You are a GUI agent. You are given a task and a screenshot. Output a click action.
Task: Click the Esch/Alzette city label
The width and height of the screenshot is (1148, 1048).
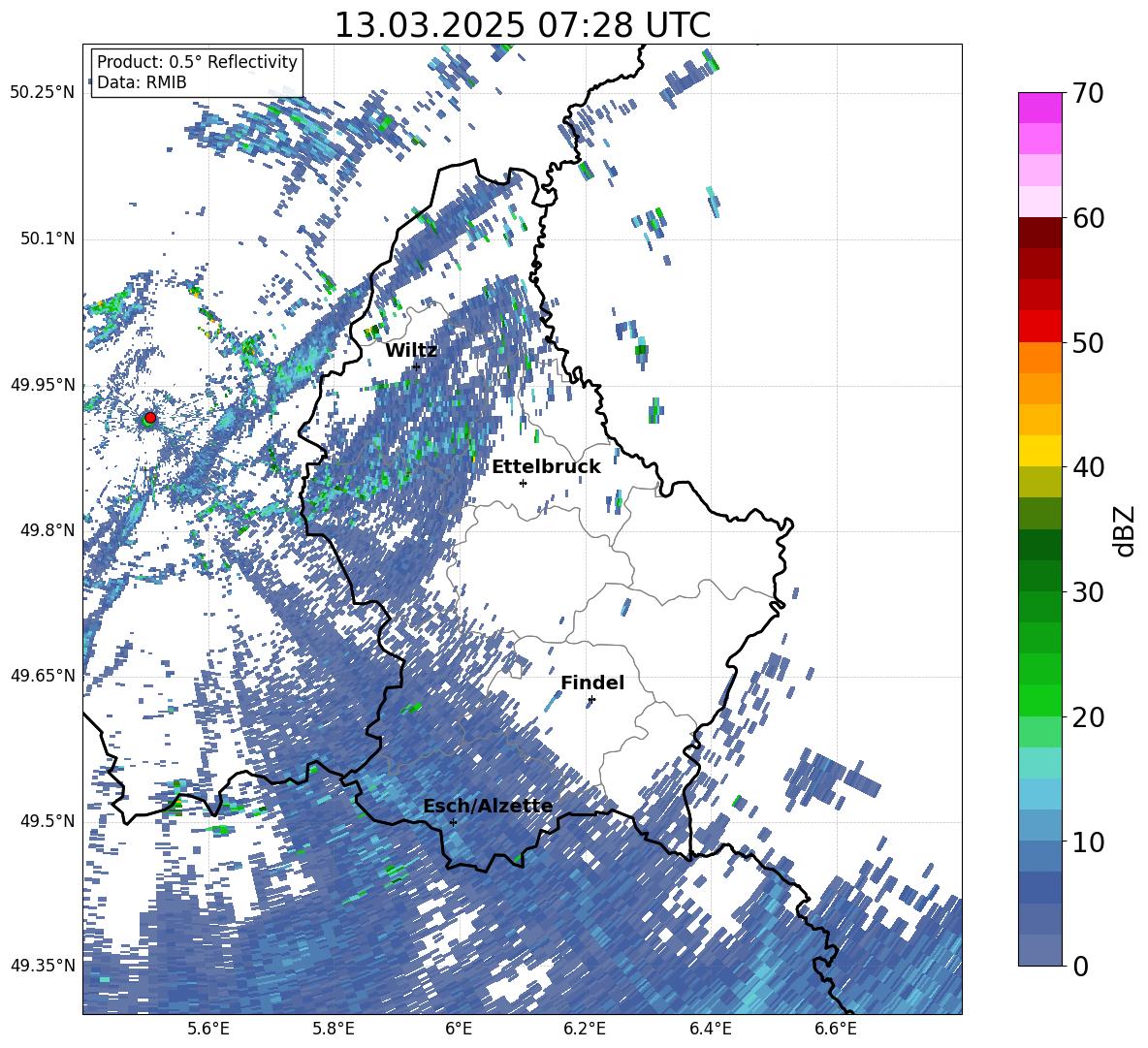pyautogui.click(x=488, y=806)
